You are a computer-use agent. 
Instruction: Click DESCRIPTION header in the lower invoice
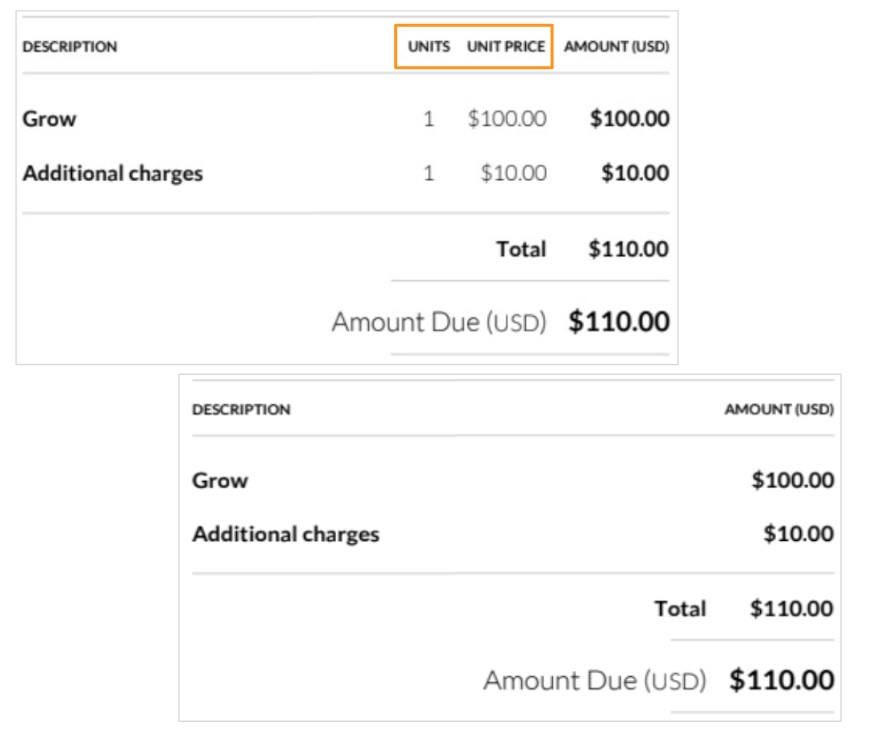pos(241,409)
